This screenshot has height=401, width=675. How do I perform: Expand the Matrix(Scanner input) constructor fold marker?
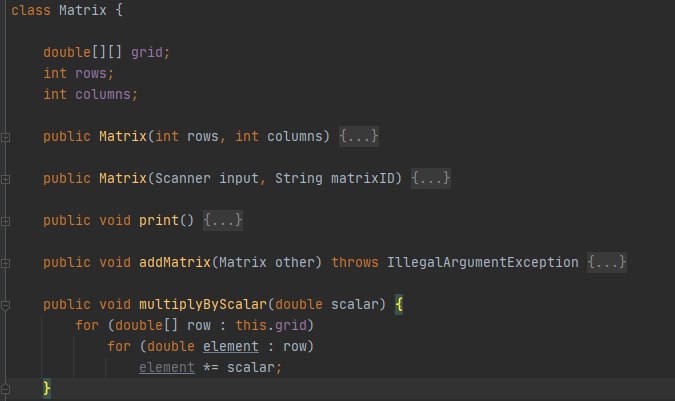[5, 179]
